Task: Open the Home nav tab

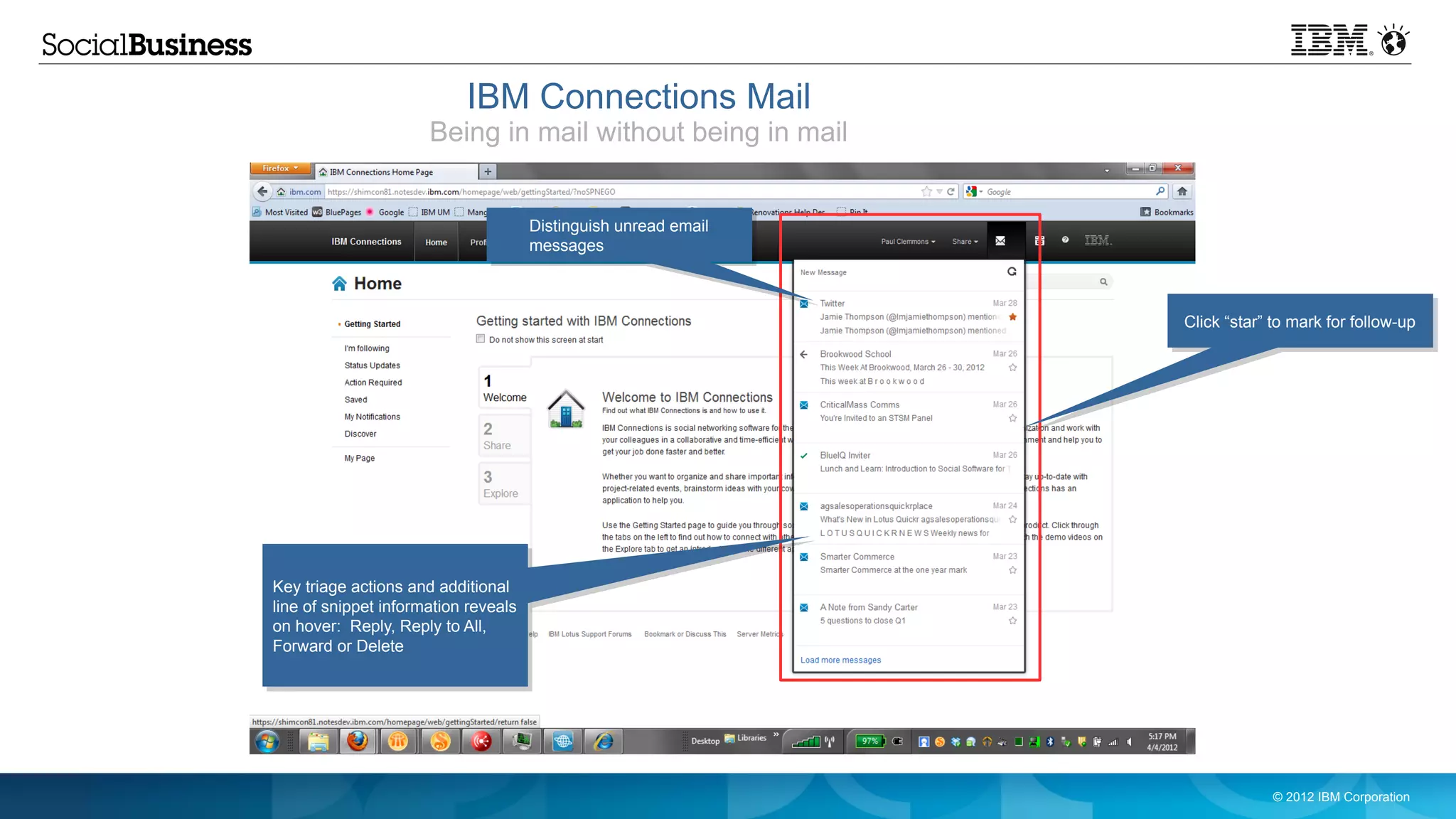Action: tap(436, 242)
